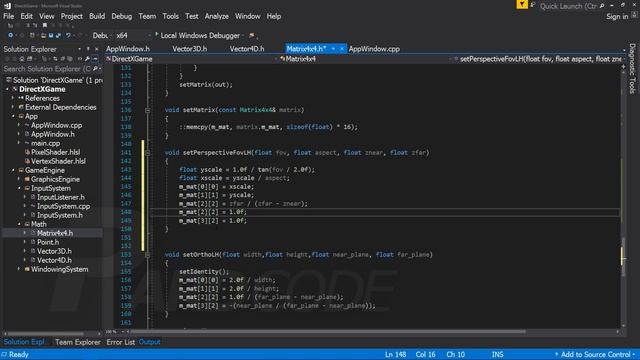Open the document tabs overflow dropdown
640x360 pixels.
pos(624,50)
